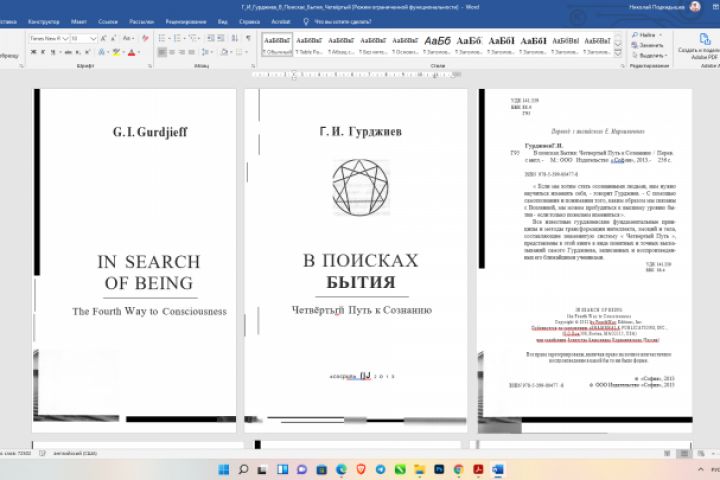Click the spelling check icon in the status bar
This screenshot has height=480, width=720.
tap(42, 453)
